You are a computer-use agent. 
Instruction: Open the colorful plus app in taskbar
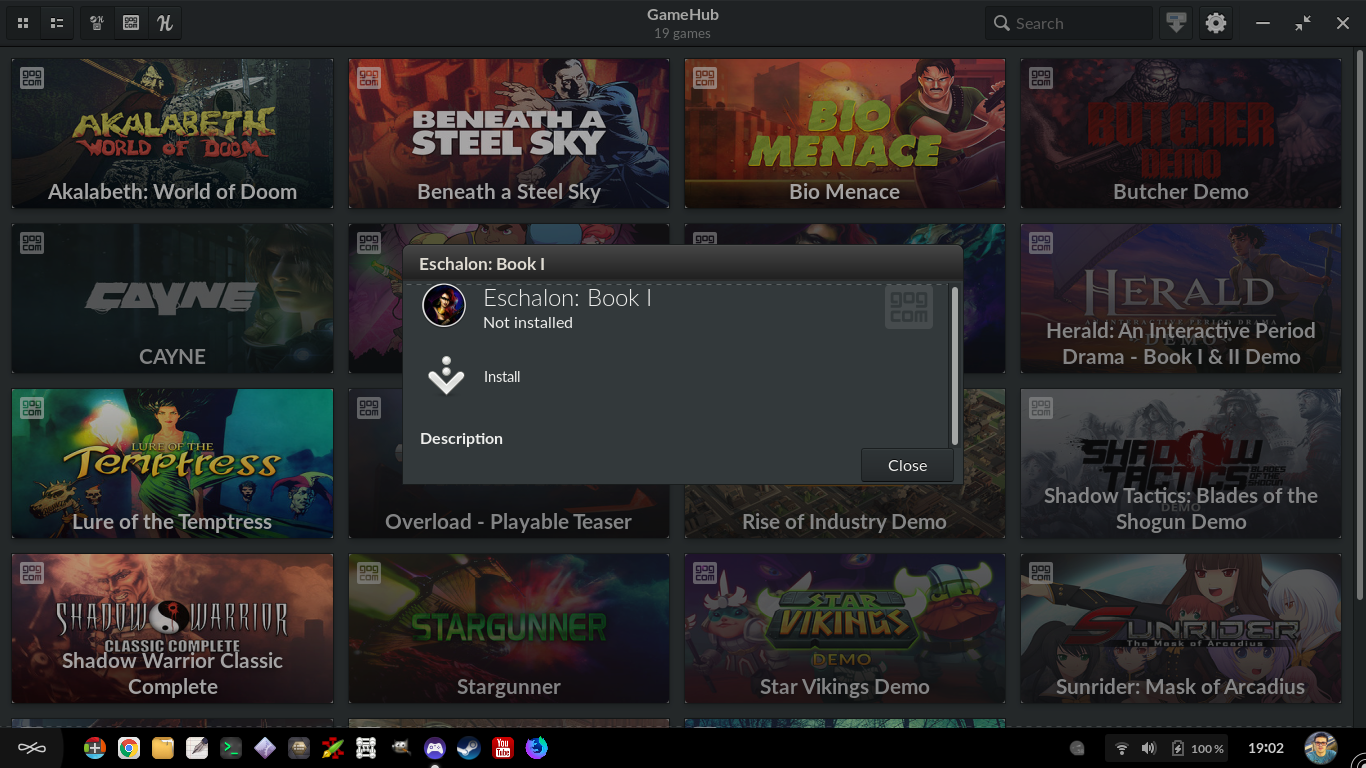click(94, 748)
